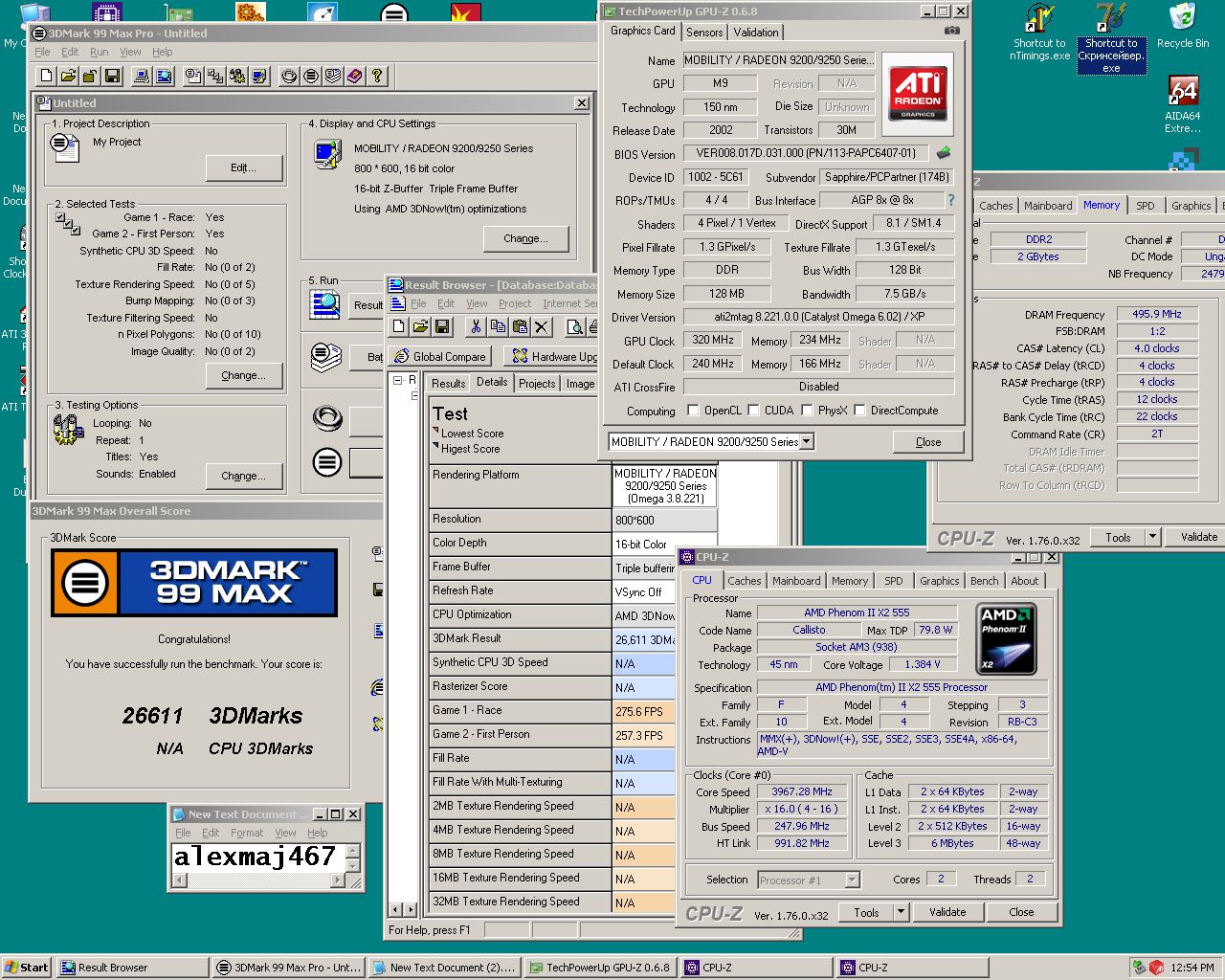Click the Core Speed 3967.28 MHz value
This screenshot has width=1225, height=980.
[802, 791]
